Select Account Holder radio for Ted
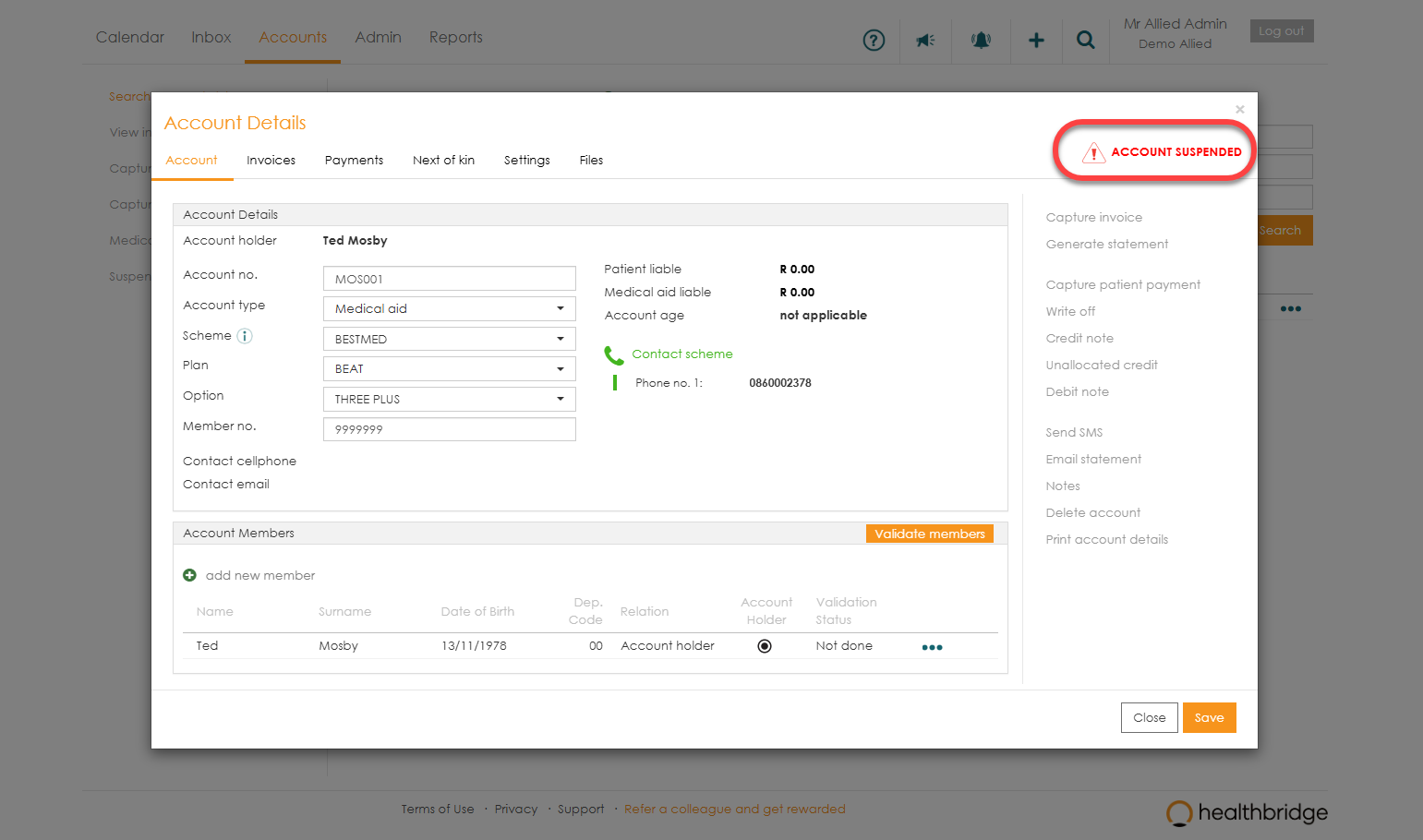 (765, 646)
